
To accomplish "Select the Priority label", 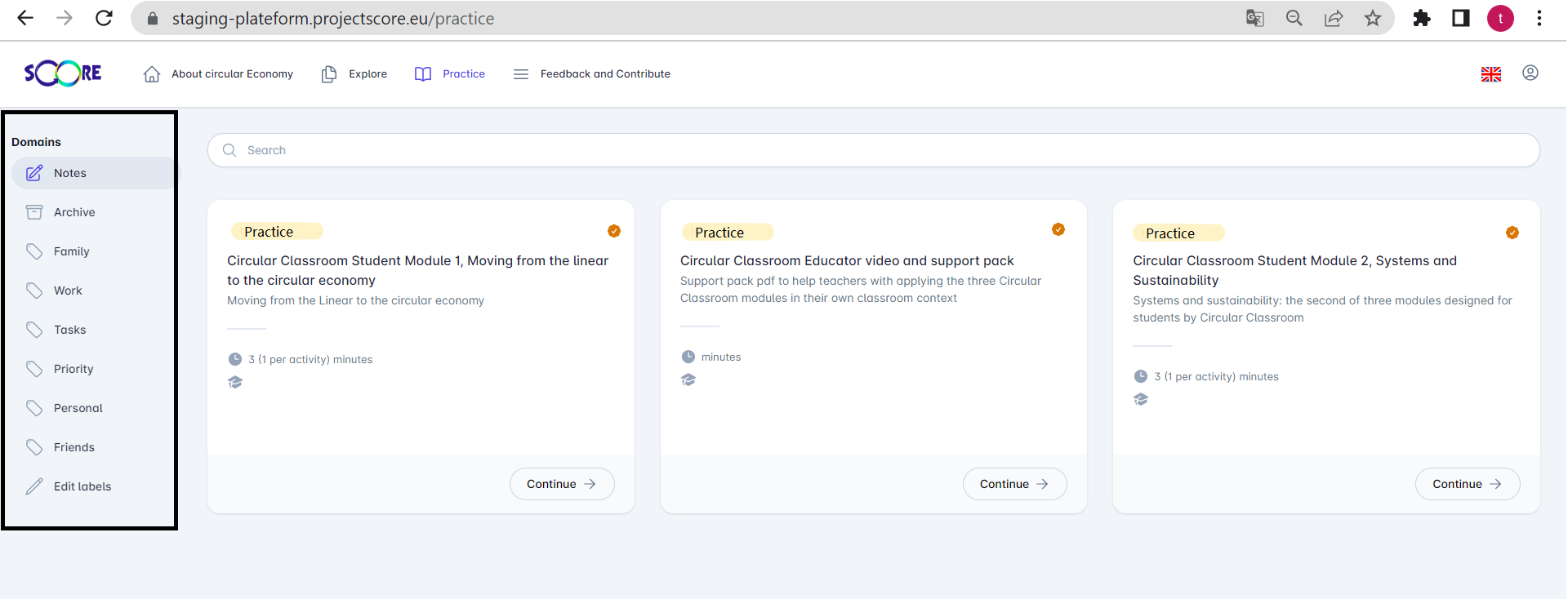I will point(73,369).
